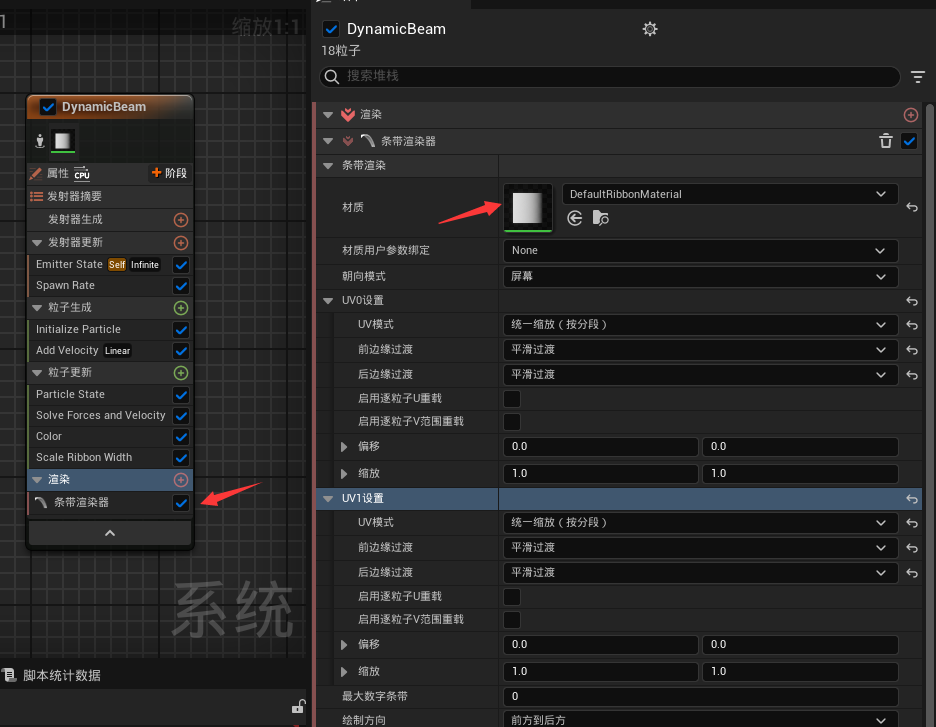Disable the Spawn Rate module
The width and height of the screenshot is (936, 727).
pyautogui.click(x=181, y=286)
